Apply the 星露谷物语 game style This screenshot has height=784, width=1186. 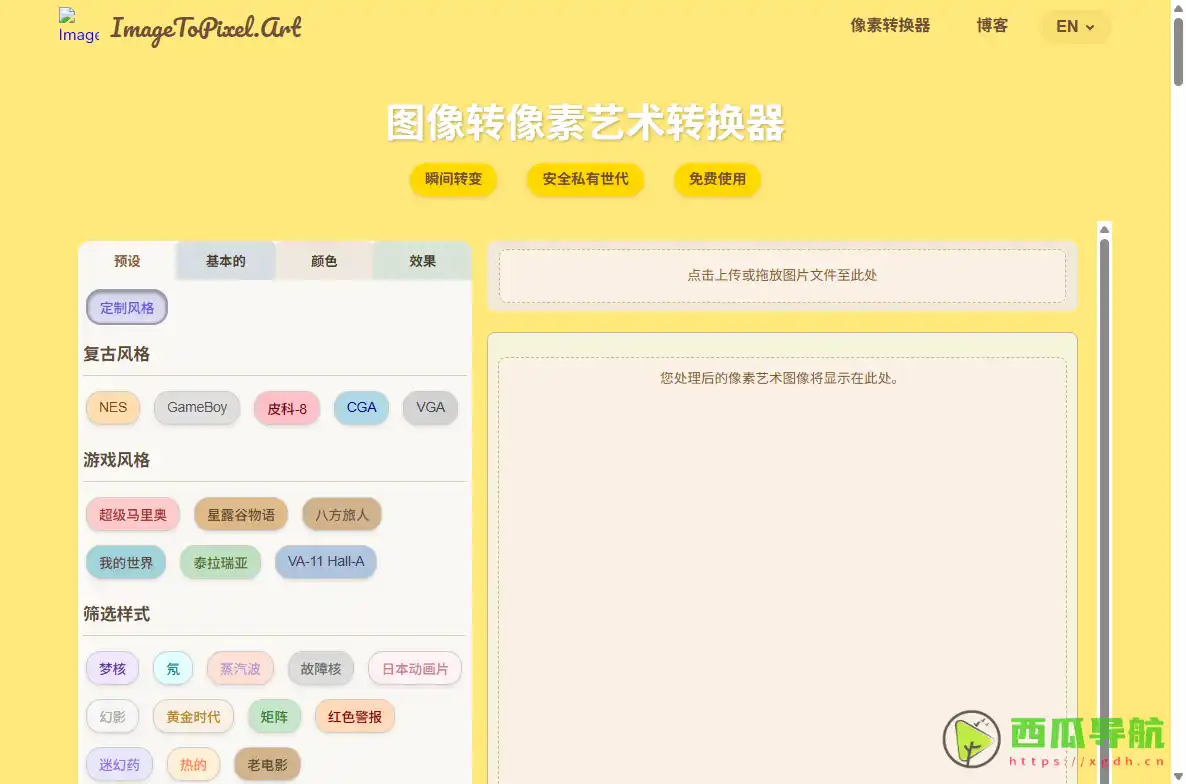241,515
